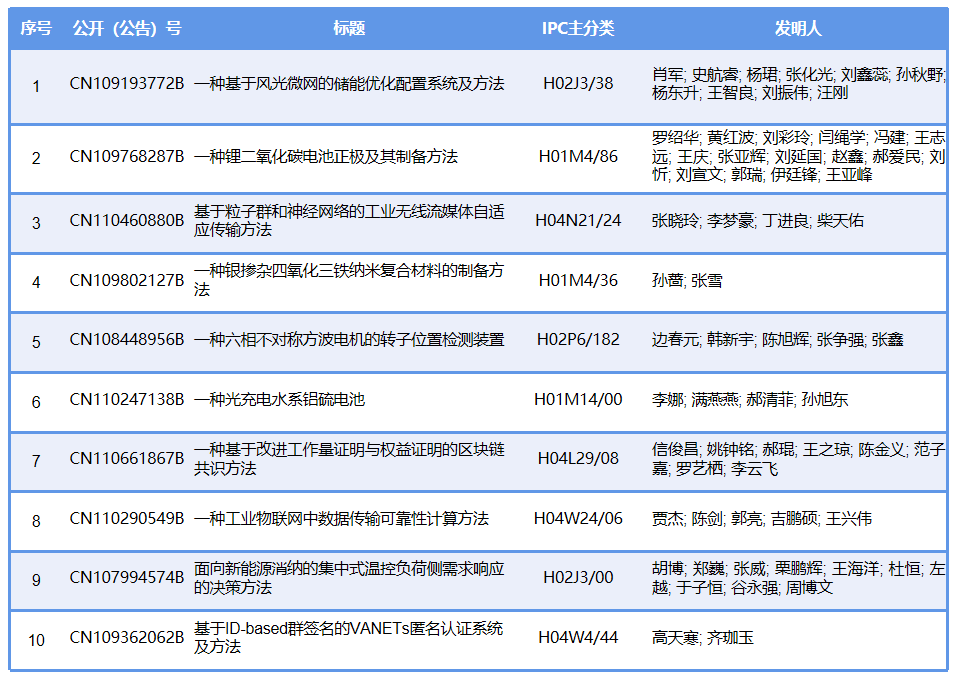Click the 标题 column header
Screen dimensions: 953x678
point(349,28)
